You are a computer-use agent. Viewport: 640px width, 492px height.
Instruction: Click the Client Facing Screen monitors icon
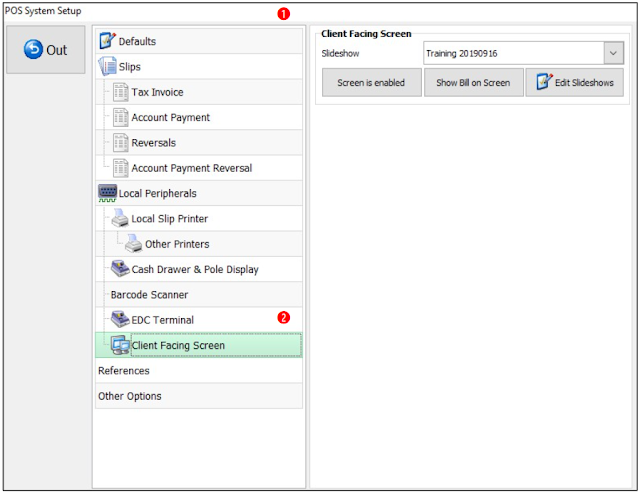click(x=120, y=345)
